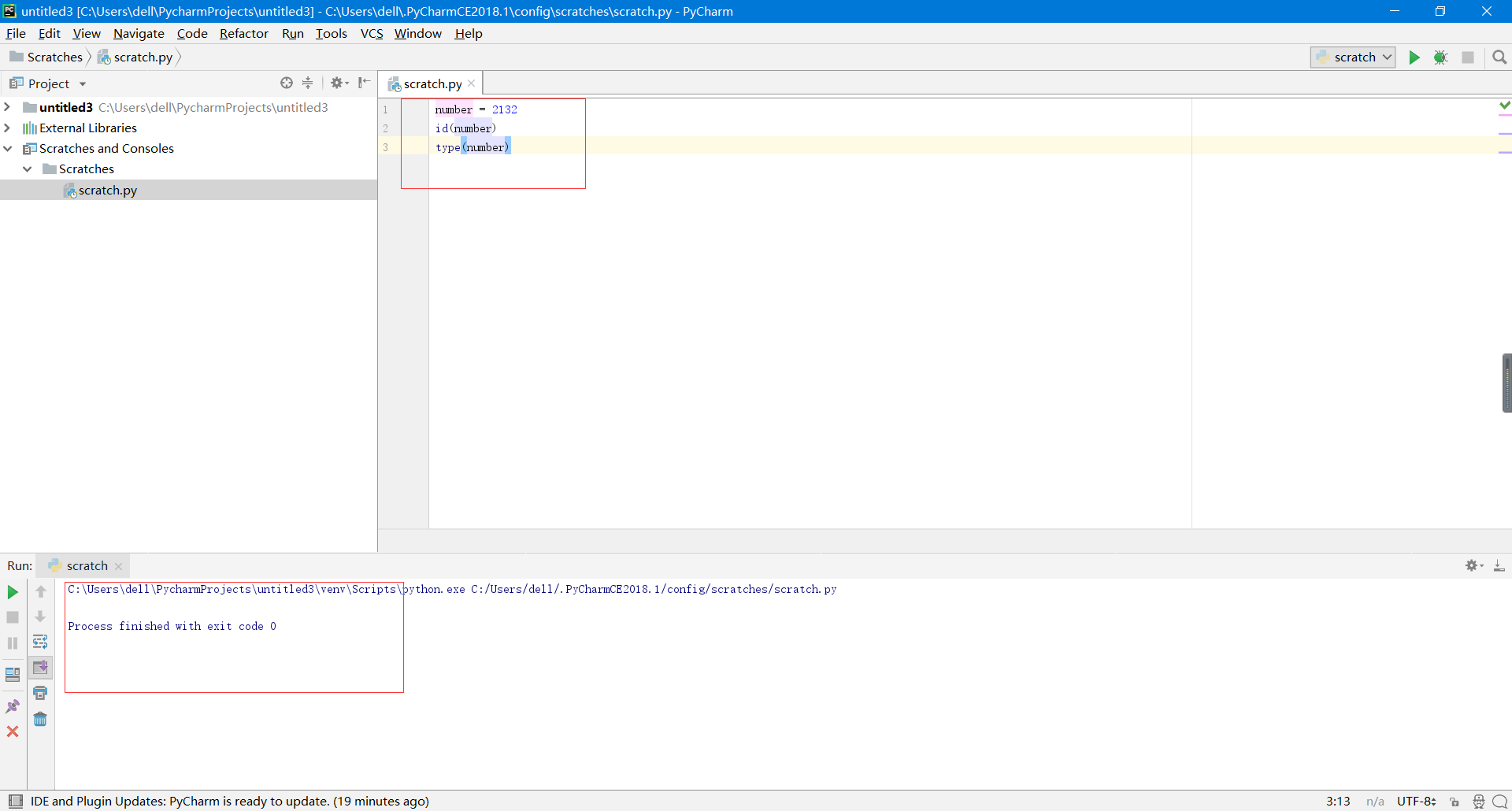Place cursor on line 'number = 2132'

[476, 109]
